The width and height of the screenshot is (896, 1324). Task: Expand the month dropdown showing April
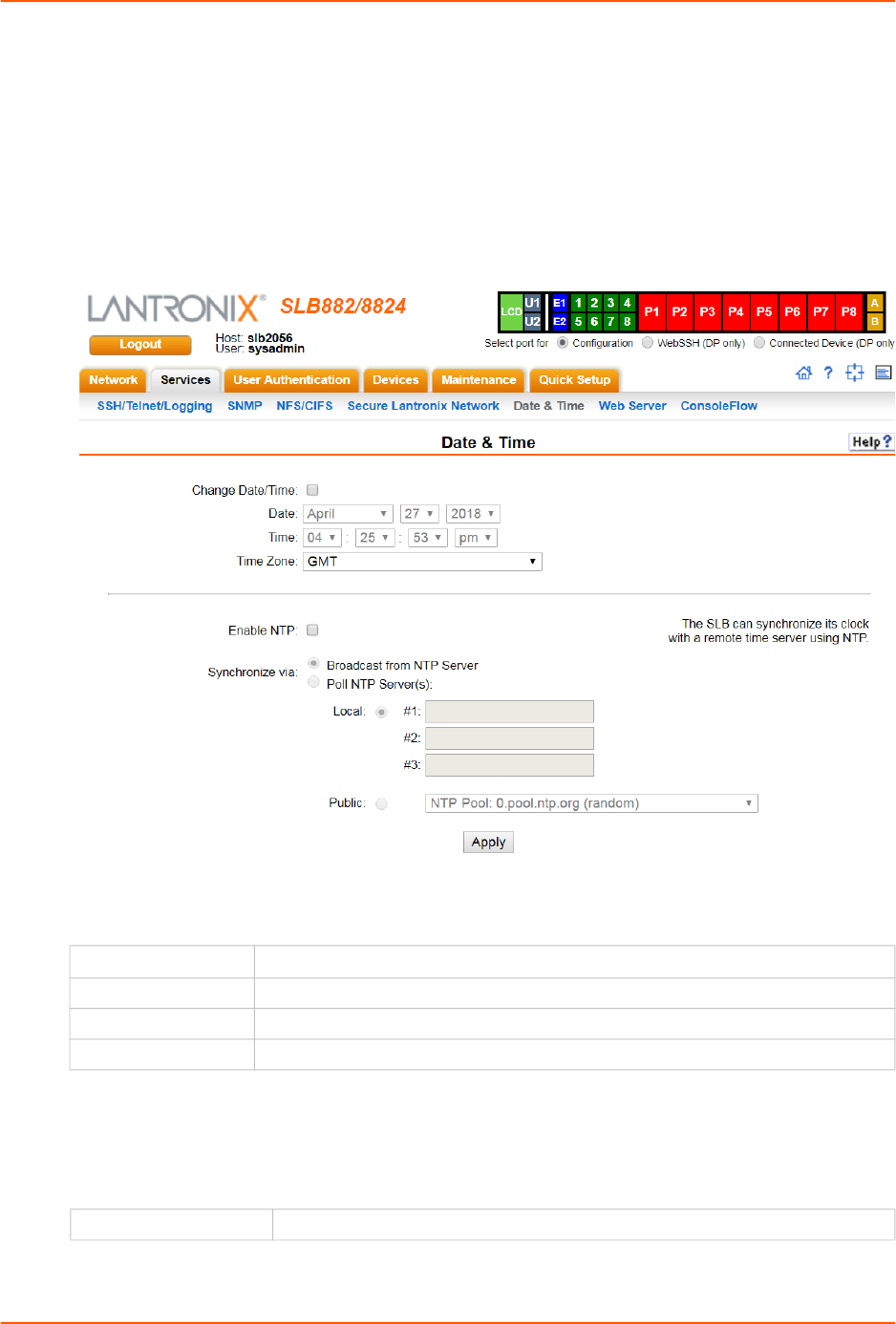click(x=348, y=514)
